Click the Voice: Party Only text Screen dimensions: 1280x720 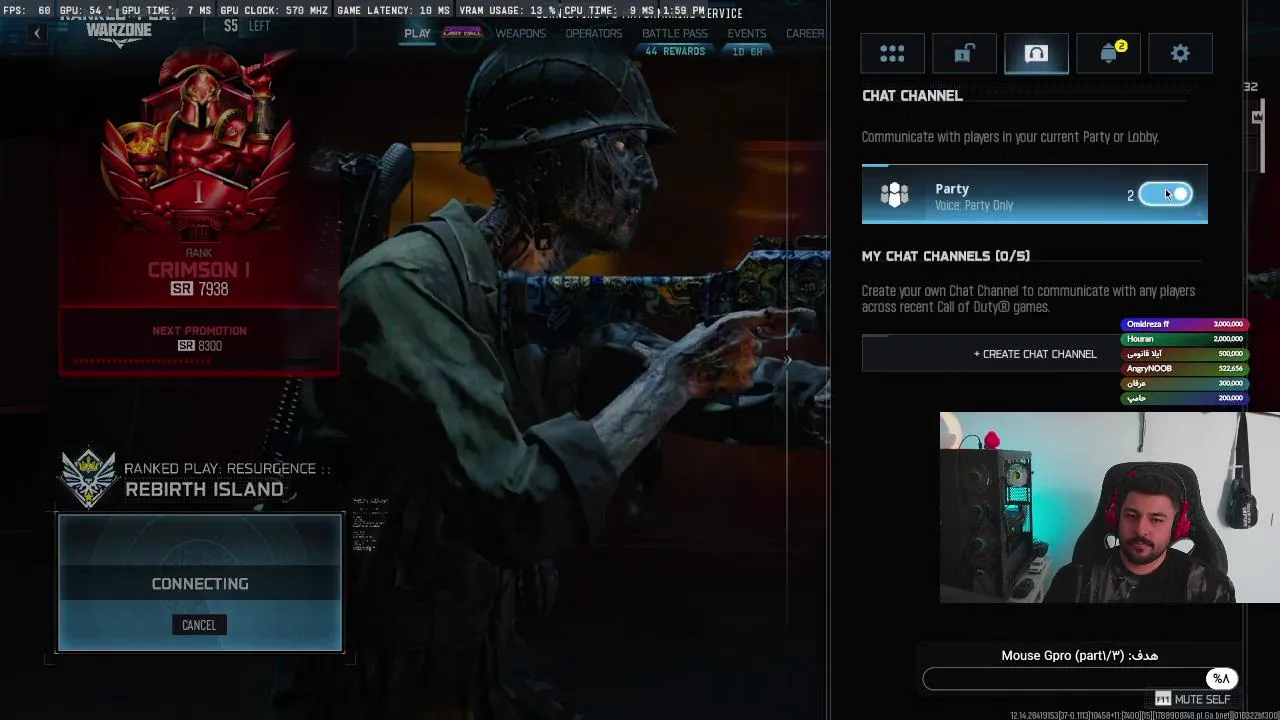[974, 206]
